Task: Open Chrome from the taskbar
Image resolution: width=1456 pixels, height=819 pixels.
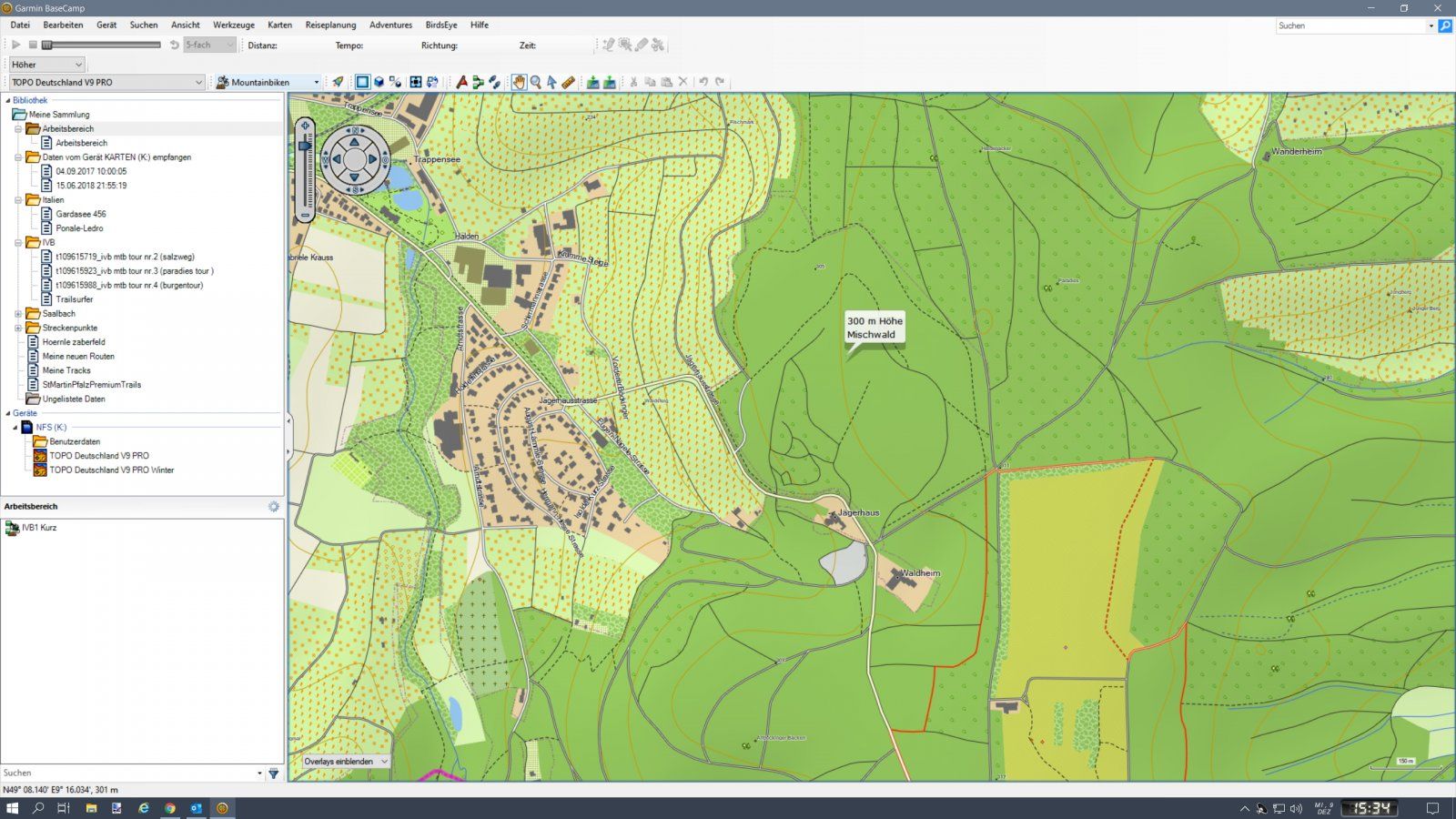Action: pyautogui.click(x=170, y=808)
